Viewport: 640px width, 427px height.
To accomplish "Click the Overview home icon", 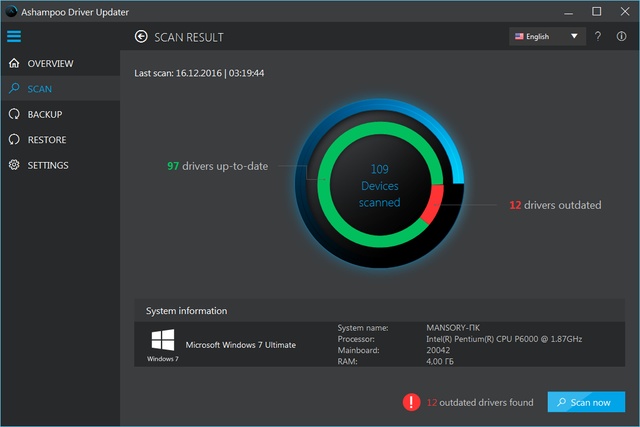I will tap(14, 64).
